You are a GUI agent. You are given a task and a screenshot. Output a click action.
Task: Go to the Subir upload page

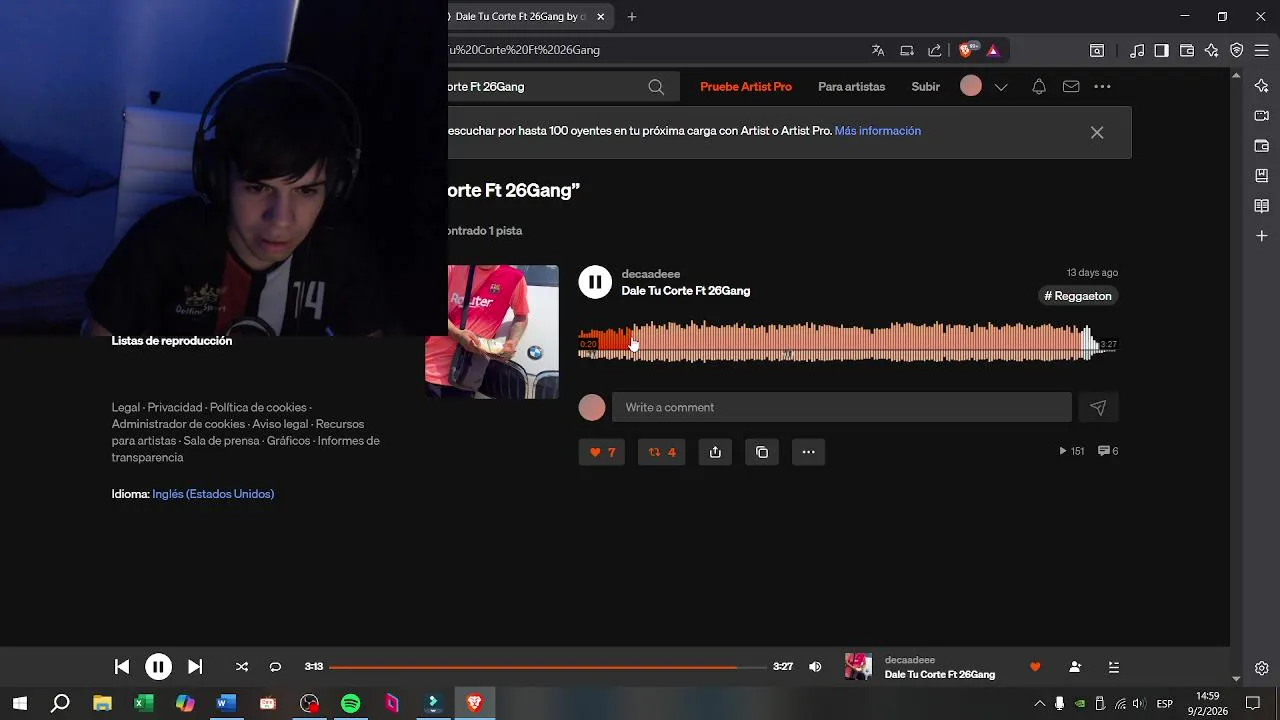point(926,87)
